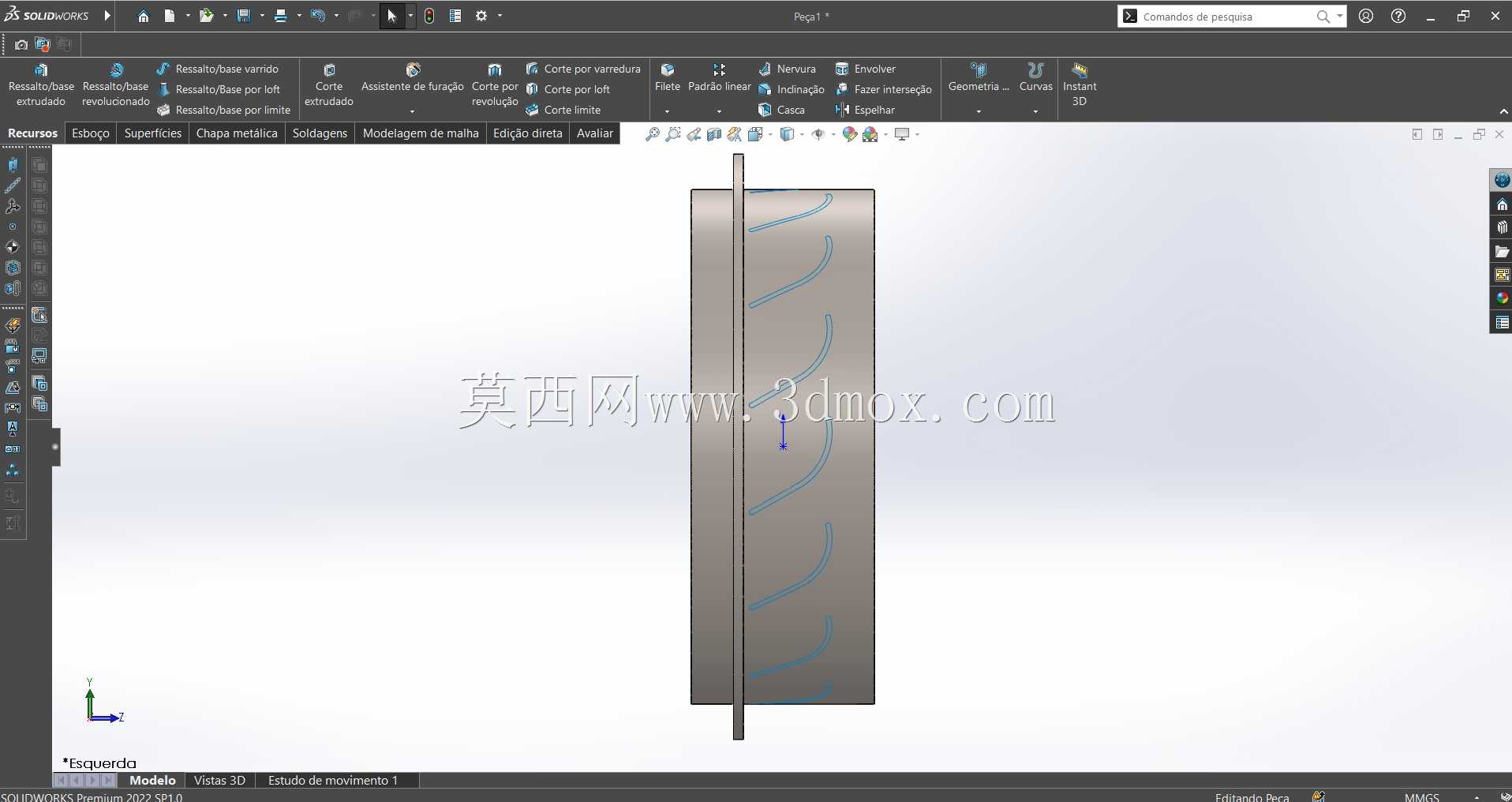Open Appearances task pane color ball icon
This screenshot has width=1512, height=802.
coord(1502,298)
